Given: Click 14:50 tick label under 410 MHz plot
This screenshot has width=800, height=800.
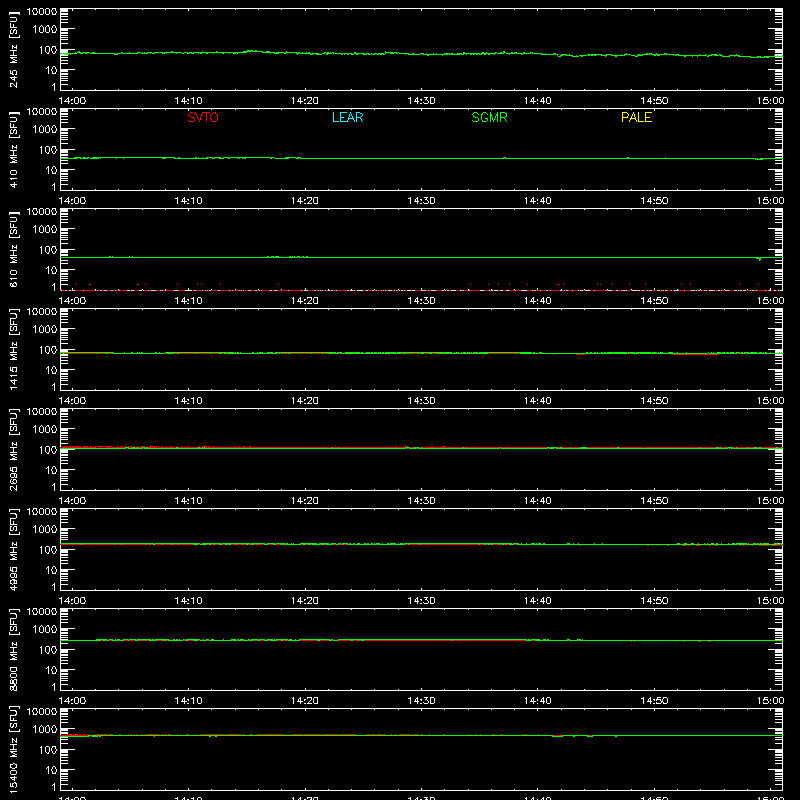Looking at the screenshot, I should (654, 201).
